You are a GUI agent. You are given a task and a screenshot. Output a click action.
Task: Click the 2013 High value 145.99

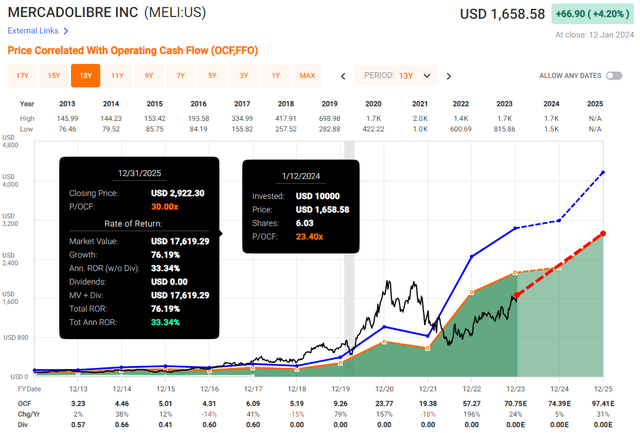coord(67,118)
